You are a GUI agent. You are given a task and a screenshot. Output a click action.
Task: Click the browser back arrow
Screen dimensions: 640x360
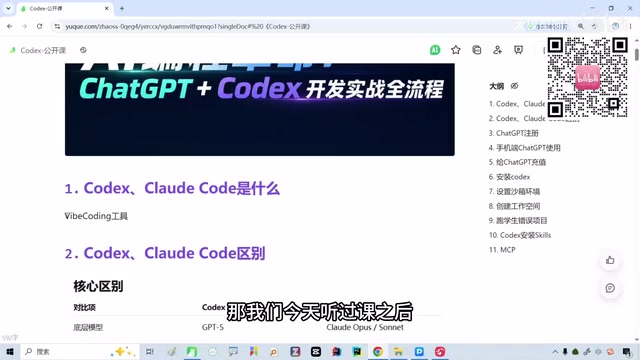(9, 26)
